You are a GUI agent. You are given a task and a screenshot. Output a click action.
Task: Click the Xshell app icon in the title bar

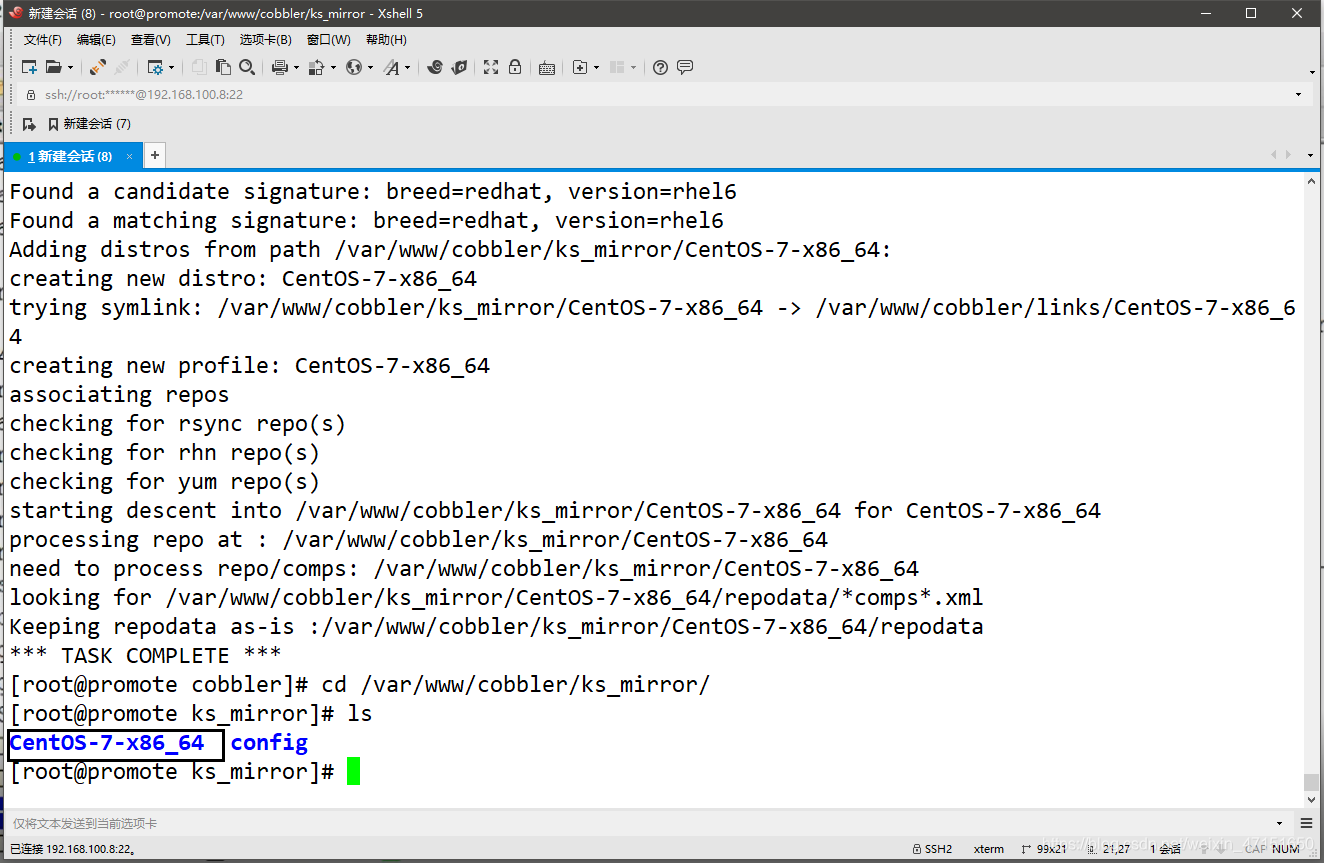(14, 13)
